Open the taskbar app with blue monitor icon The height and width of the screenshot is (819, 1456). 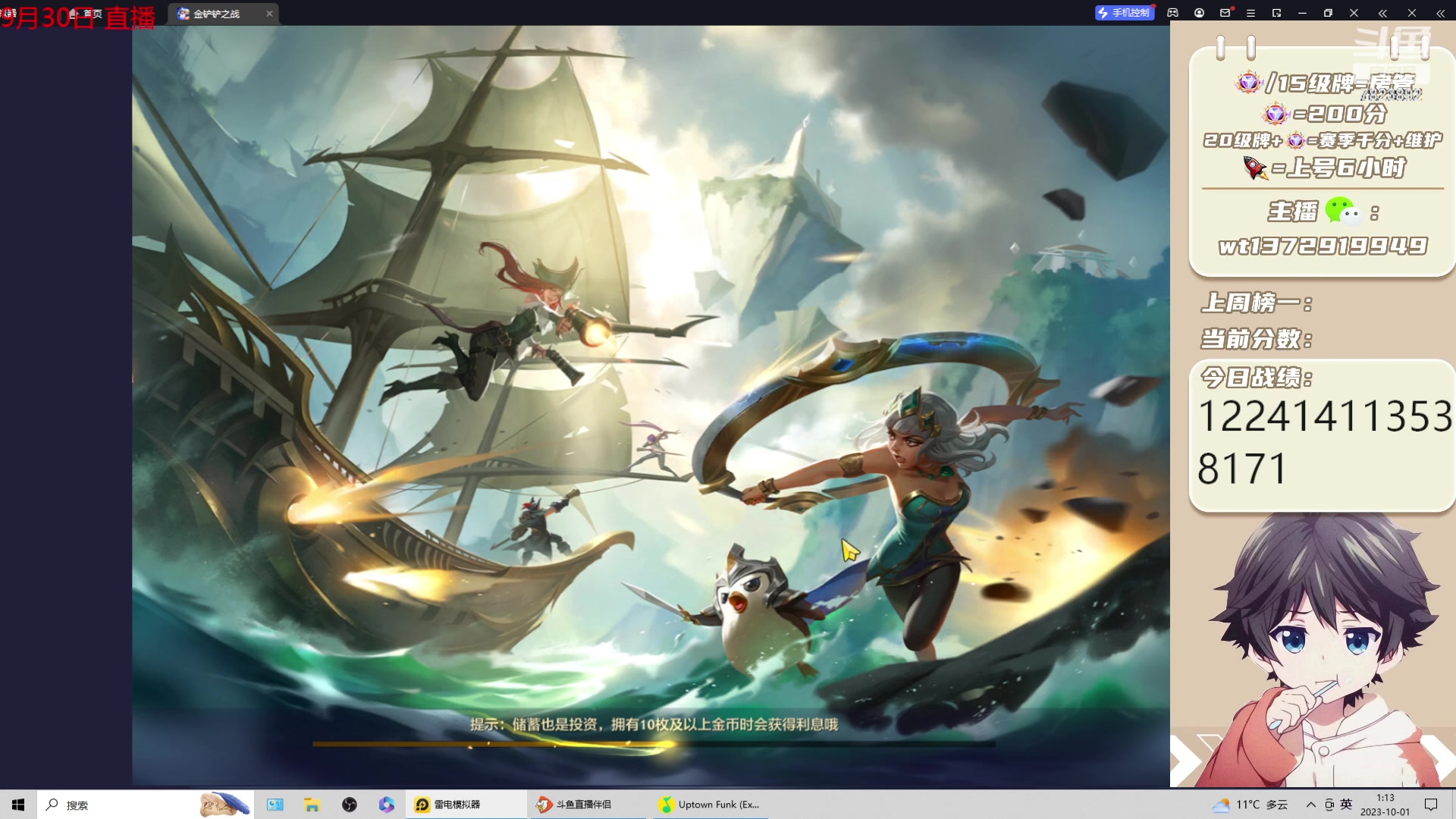tap(275, 805)
